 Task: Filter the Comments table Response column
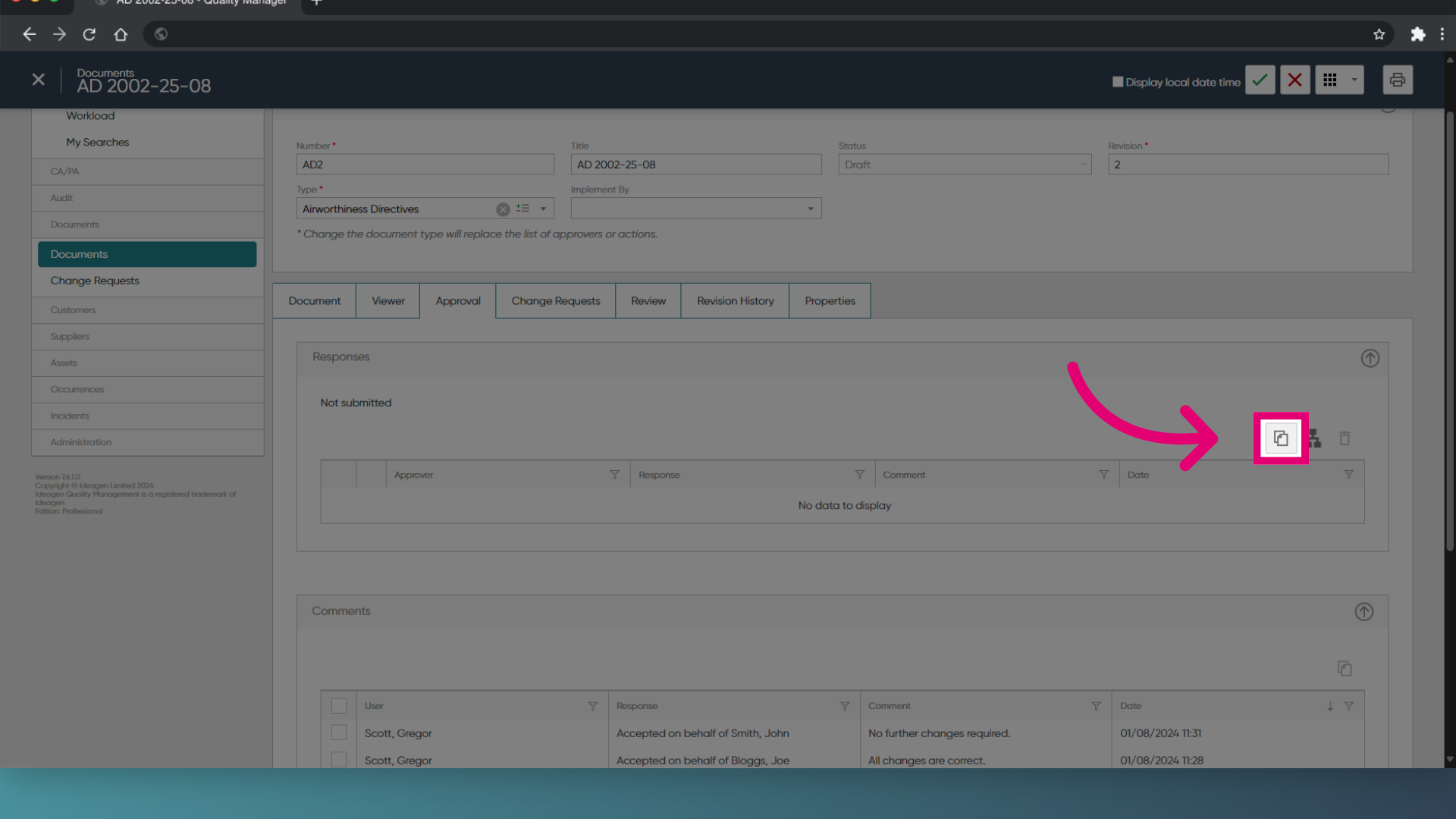(x=844, y=706)
